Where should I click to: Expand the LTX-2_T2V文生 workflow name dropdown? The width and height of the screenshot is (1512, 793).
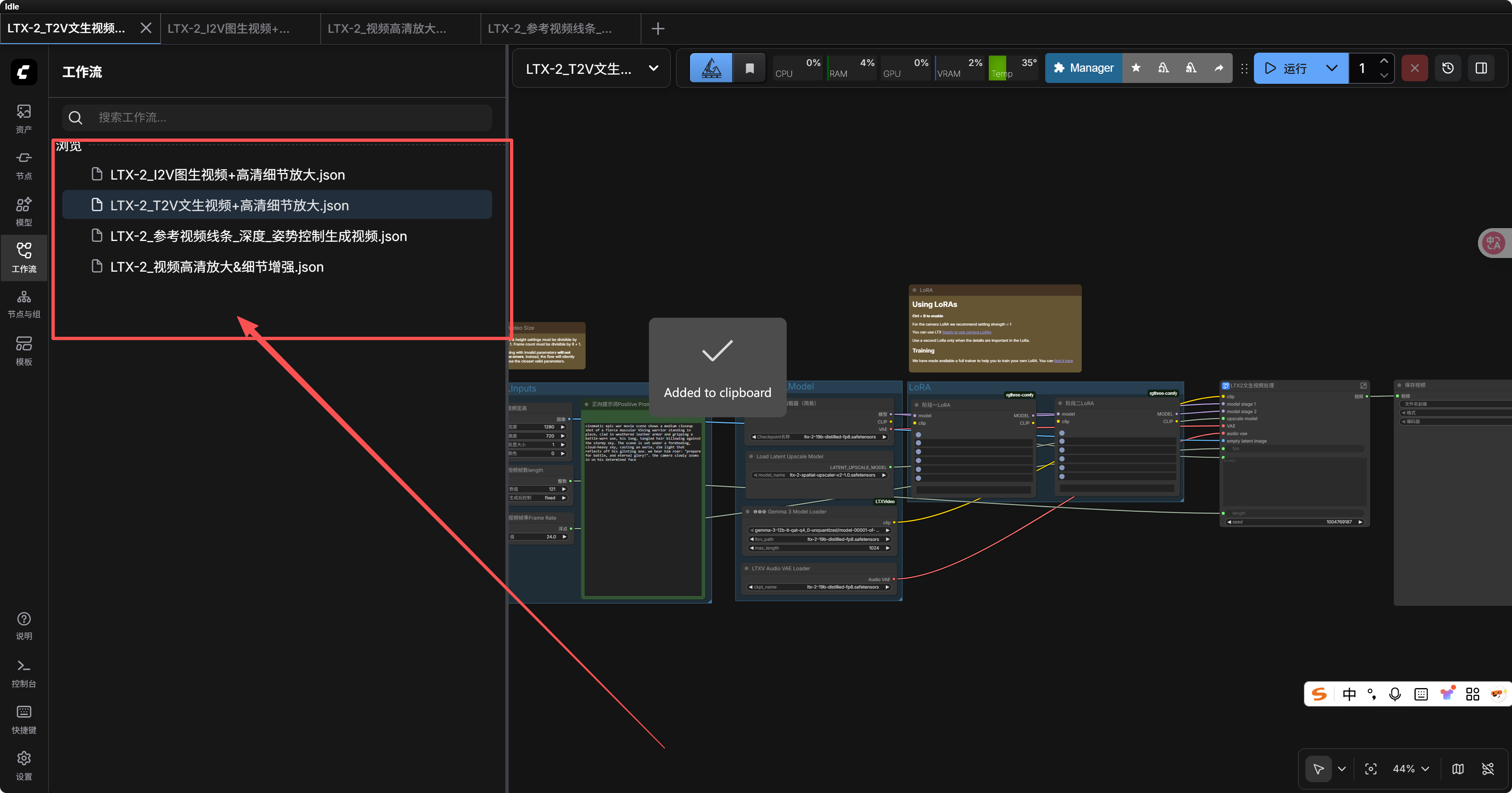653,68
